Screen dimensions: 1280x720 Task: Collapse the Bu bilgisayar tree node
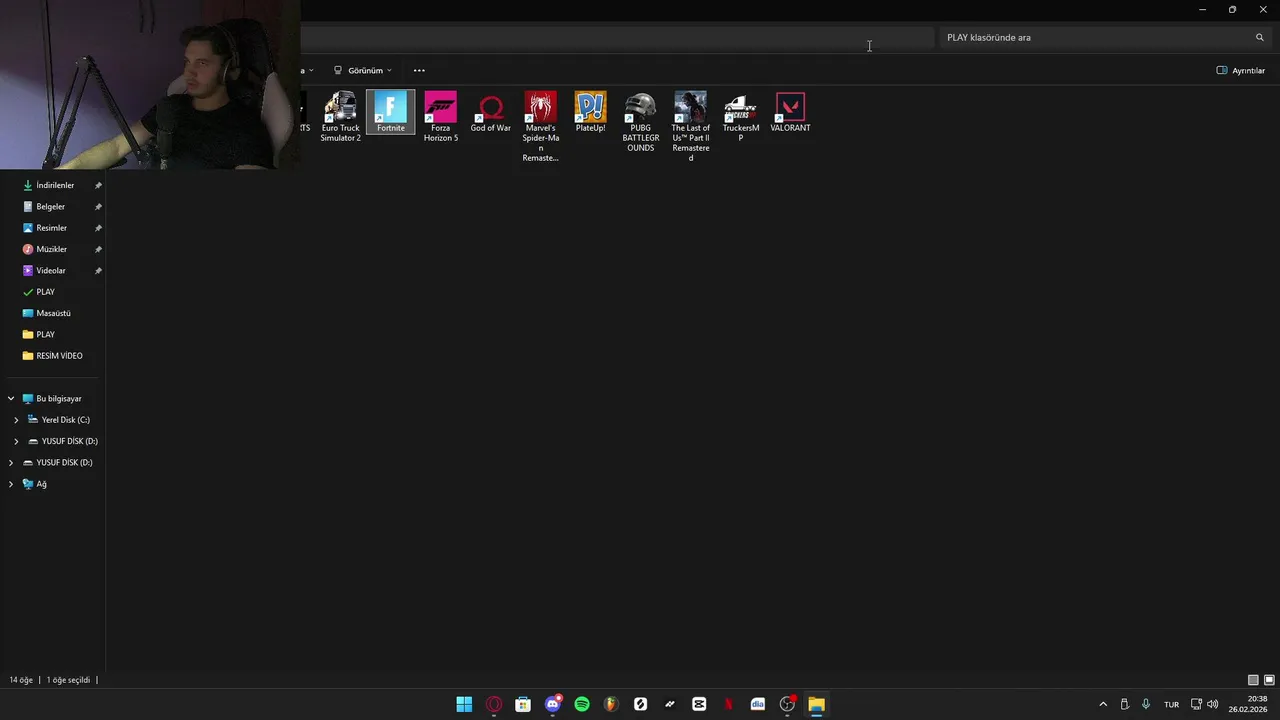pos(11,398)
